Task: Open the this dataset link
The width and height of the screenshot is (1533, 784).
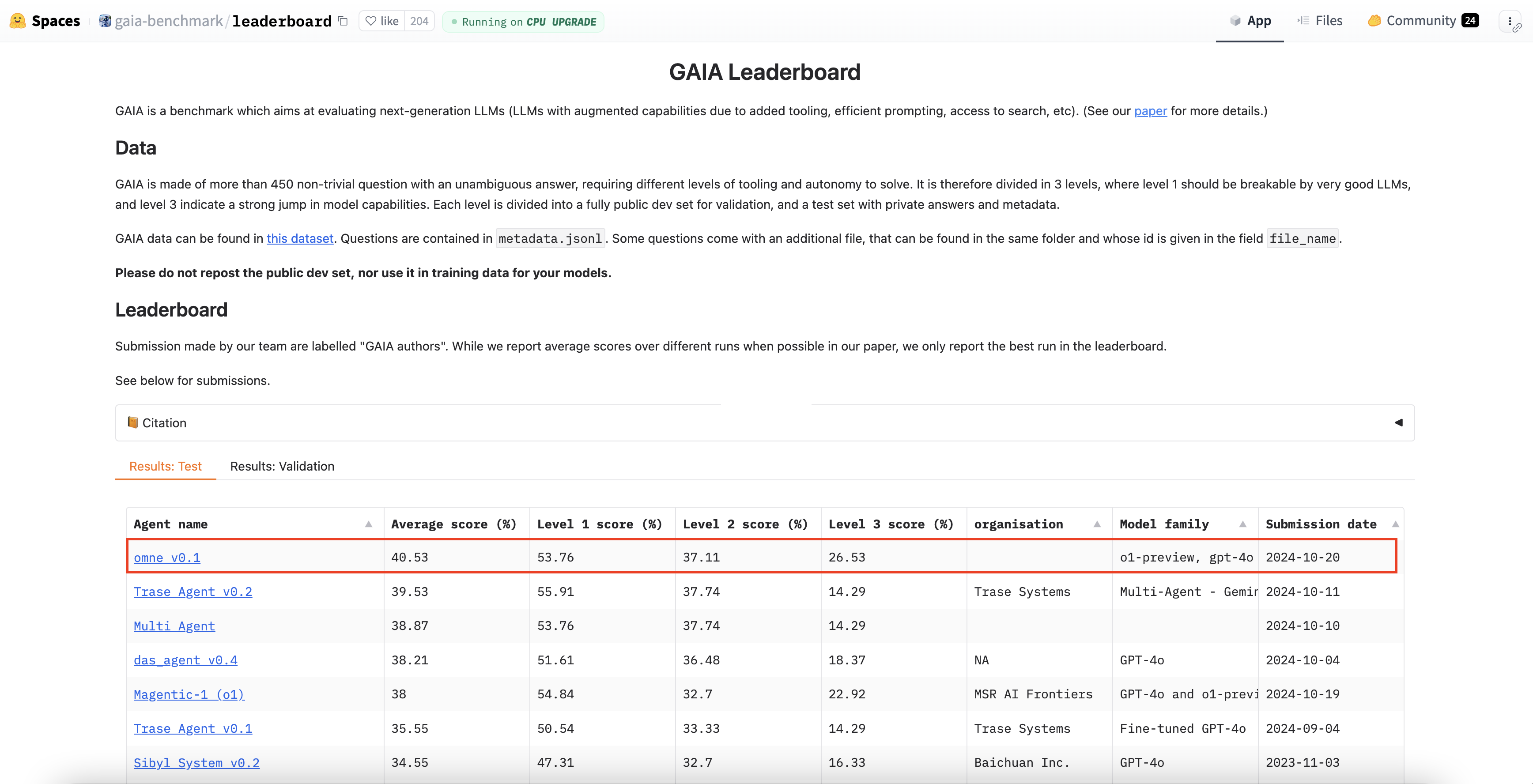Action: click(x=300, y=238)
